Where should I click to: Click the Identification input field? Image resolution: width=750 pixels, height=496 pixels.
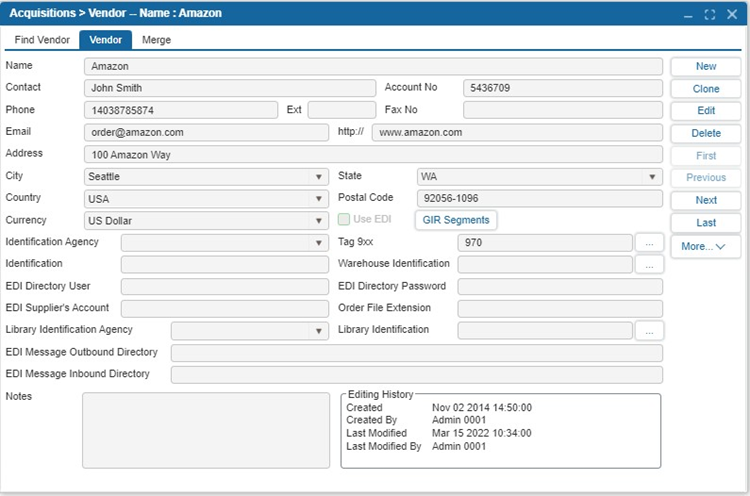point(225,265)
